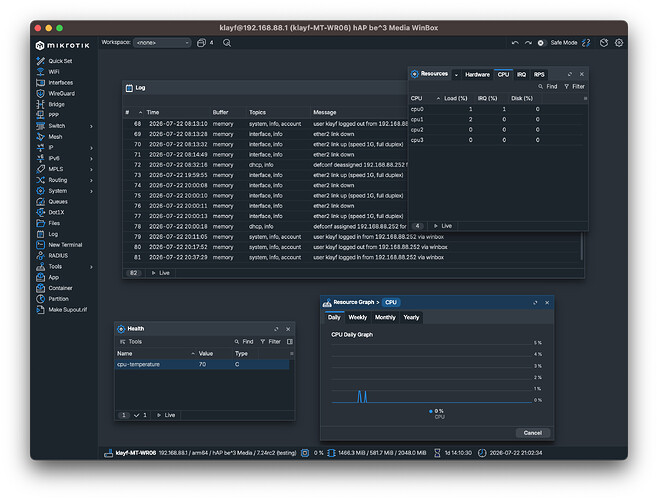Click the theme icon beside settings gear
The image size is (657, 500).
pyautogui.click(x=604, y=43)
